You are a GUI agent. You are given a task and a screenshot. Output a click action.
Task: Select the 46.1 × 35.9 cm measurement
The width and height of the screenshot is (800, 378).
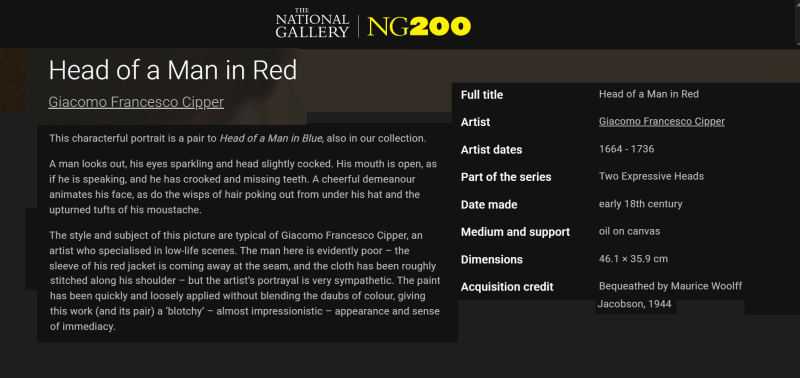click(633, 259)
